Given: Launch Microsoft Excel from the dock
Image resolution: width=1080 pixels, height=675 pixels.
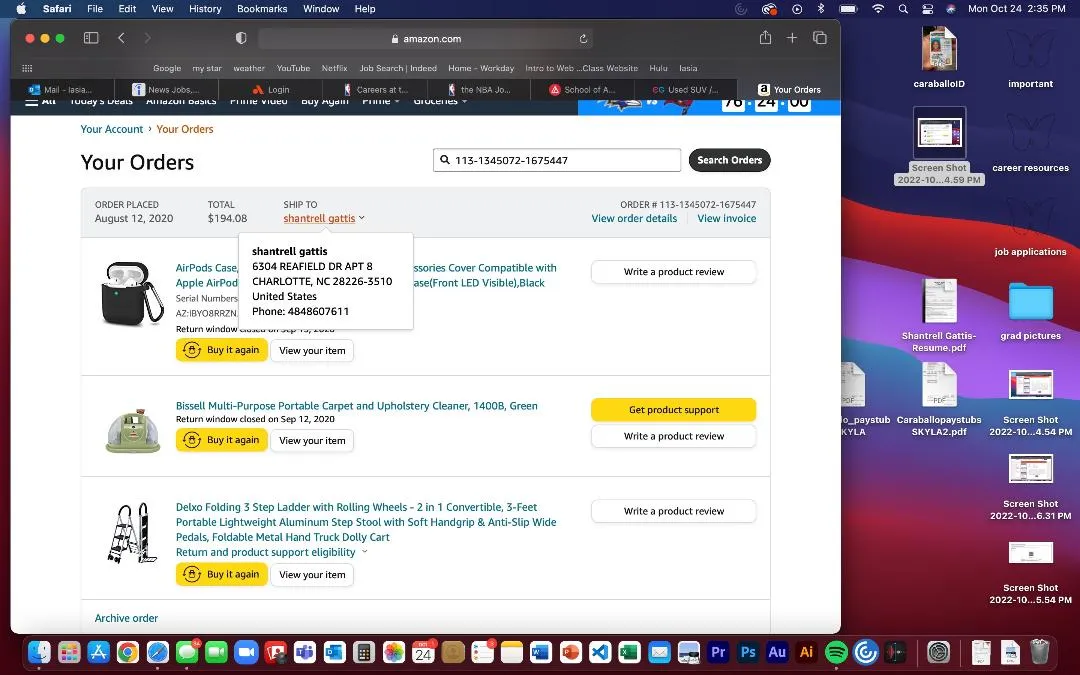Looking at the screenshot, I should 630,652.
